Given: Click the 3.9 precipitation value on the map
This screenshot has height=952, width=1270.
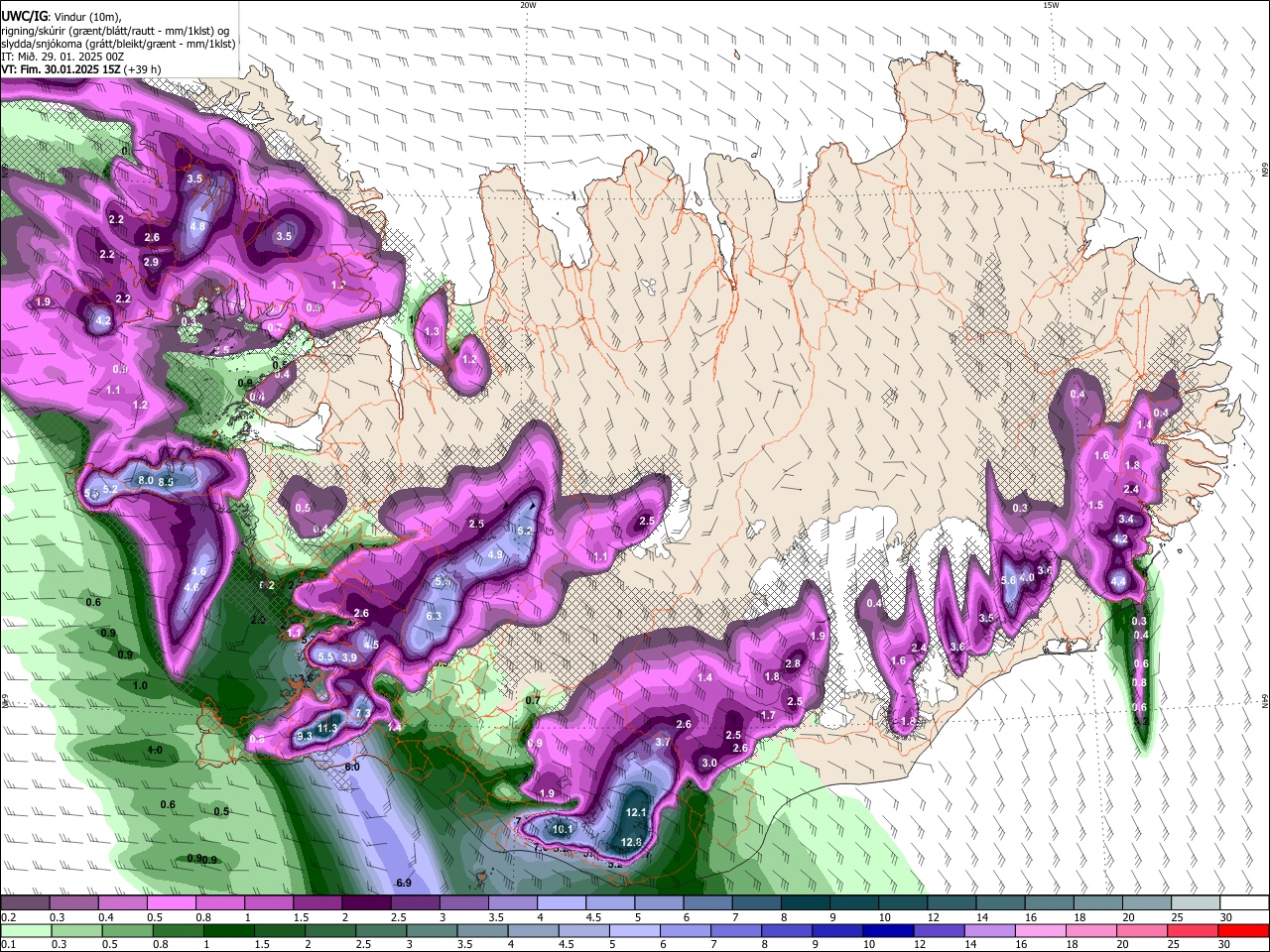Looking at the screenshot, I should pyautogui.click(x=348, y=657).
